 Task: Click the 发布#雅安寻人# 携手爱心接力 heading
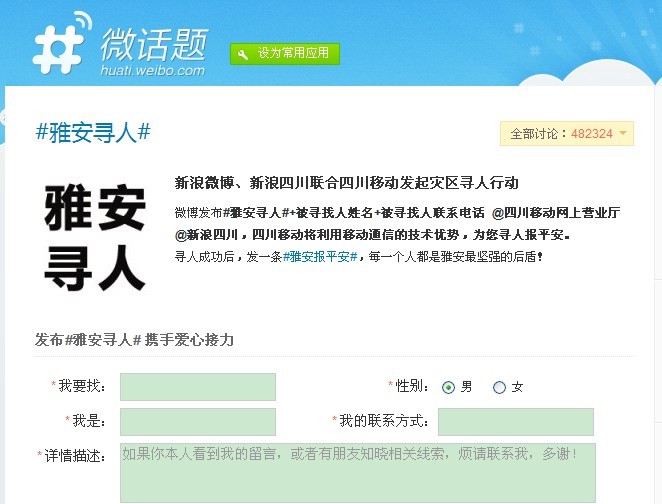pyautogui.click(x=134, y=339)
